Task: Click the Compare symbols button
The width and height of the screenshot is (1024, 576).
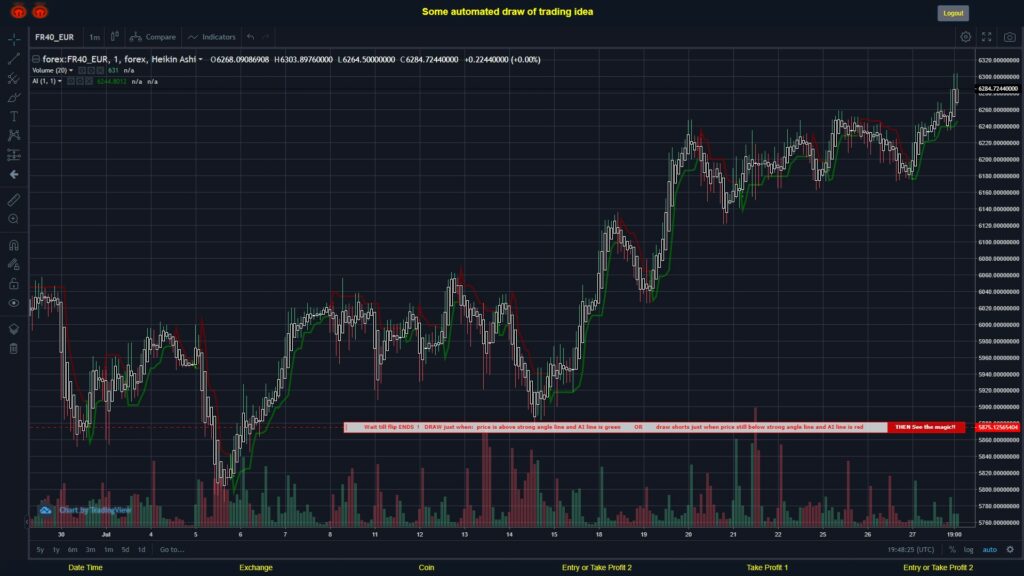Action: [x=153, y=37]
